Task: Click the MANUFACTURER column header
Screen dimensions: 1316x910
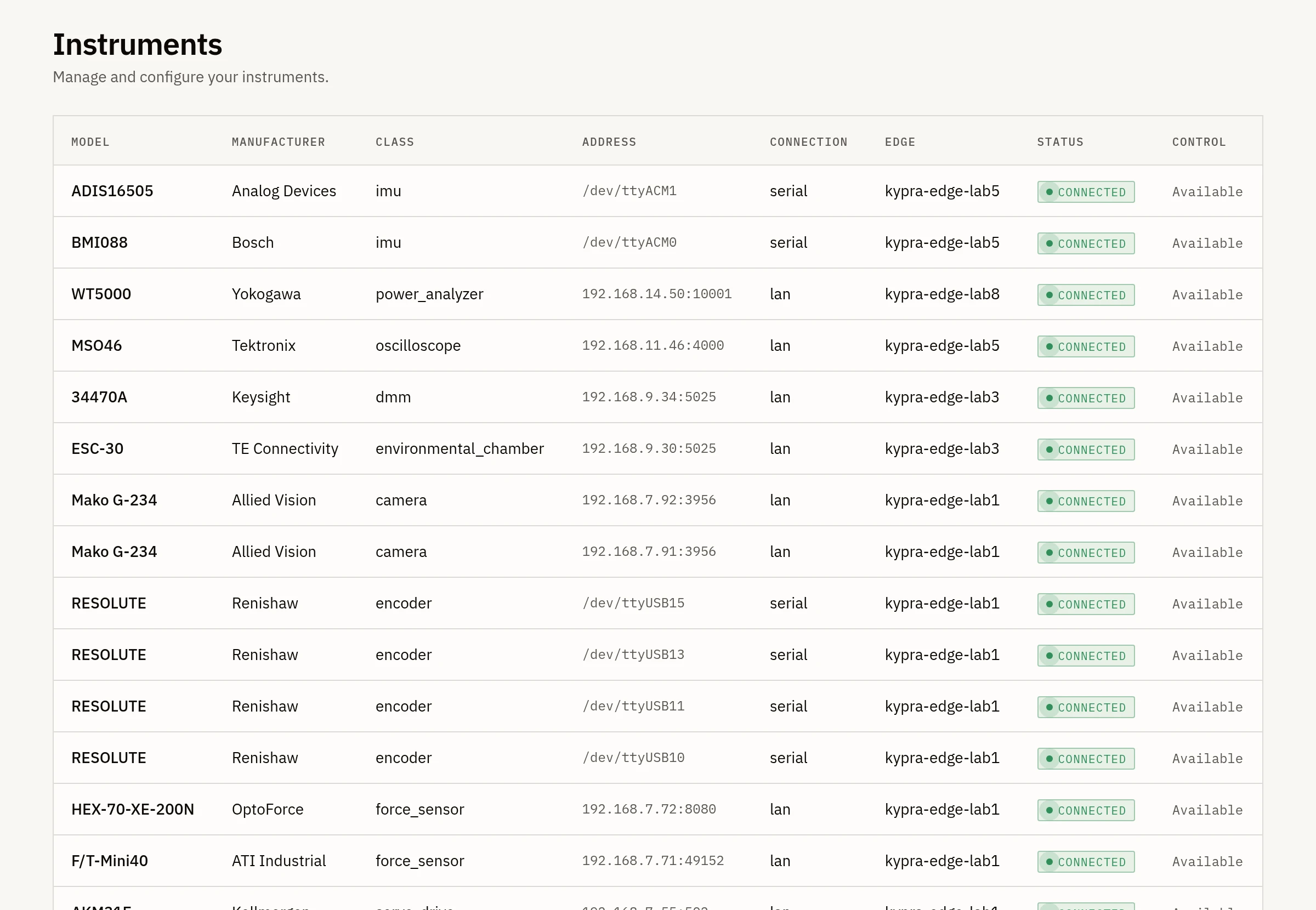Action: [x=278, y=142]
